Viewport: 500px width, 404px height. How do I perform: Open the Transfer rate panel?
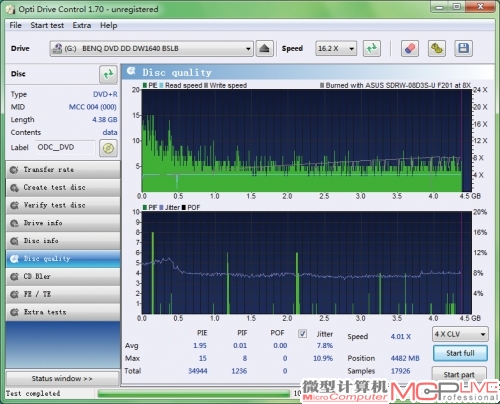[63, 170]
